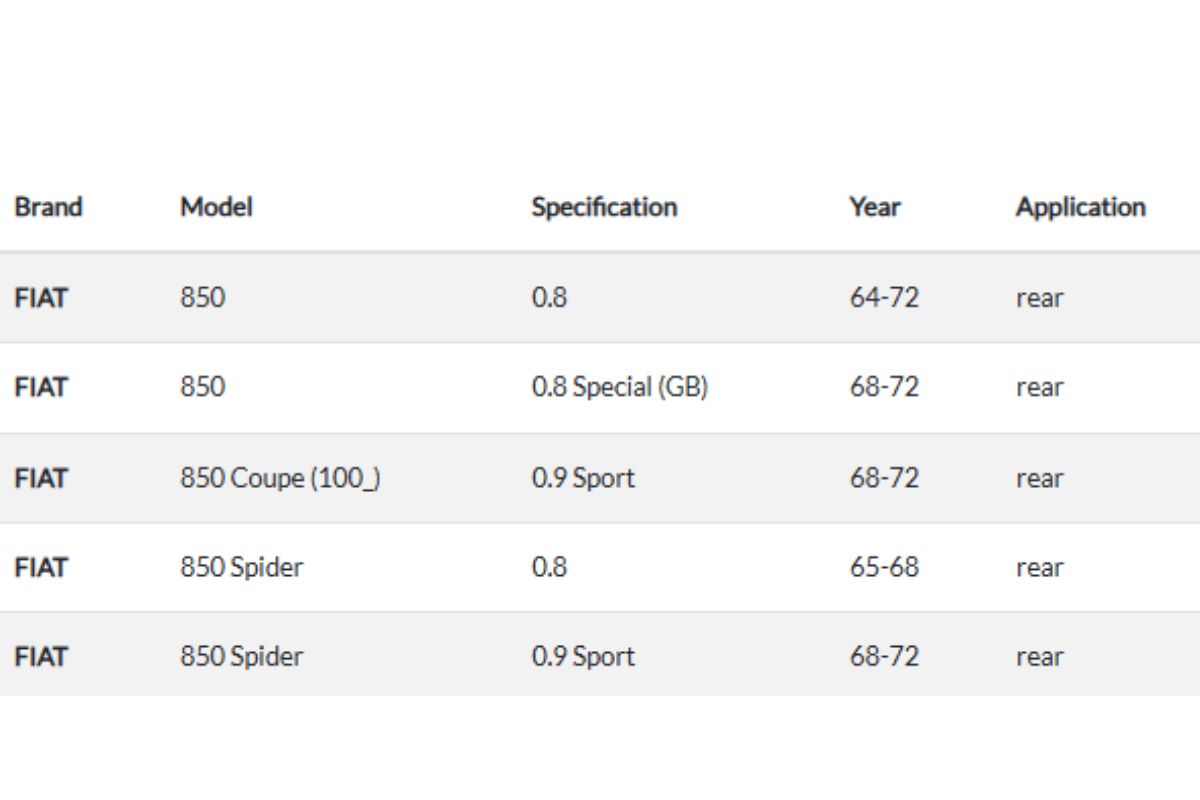Image resolution: width=1200 pixels, height=800 pixels.
Task: Select the 68-72 year for 0.8 Special (GB)
Action: (x=884, y=387)
